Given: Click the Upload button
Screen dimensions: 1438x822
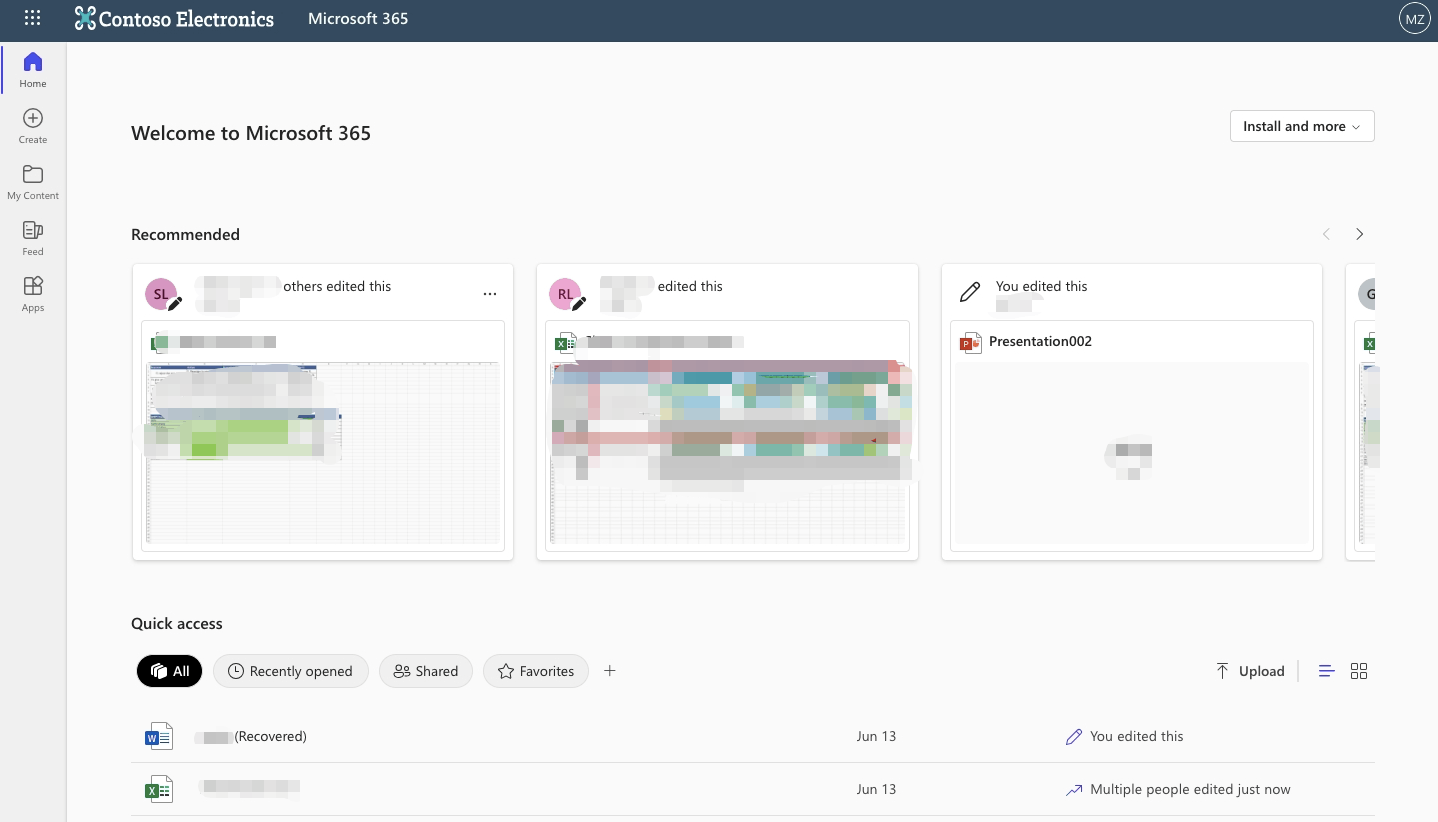Looking at the screenshot, I should [x=1250, y=671].
